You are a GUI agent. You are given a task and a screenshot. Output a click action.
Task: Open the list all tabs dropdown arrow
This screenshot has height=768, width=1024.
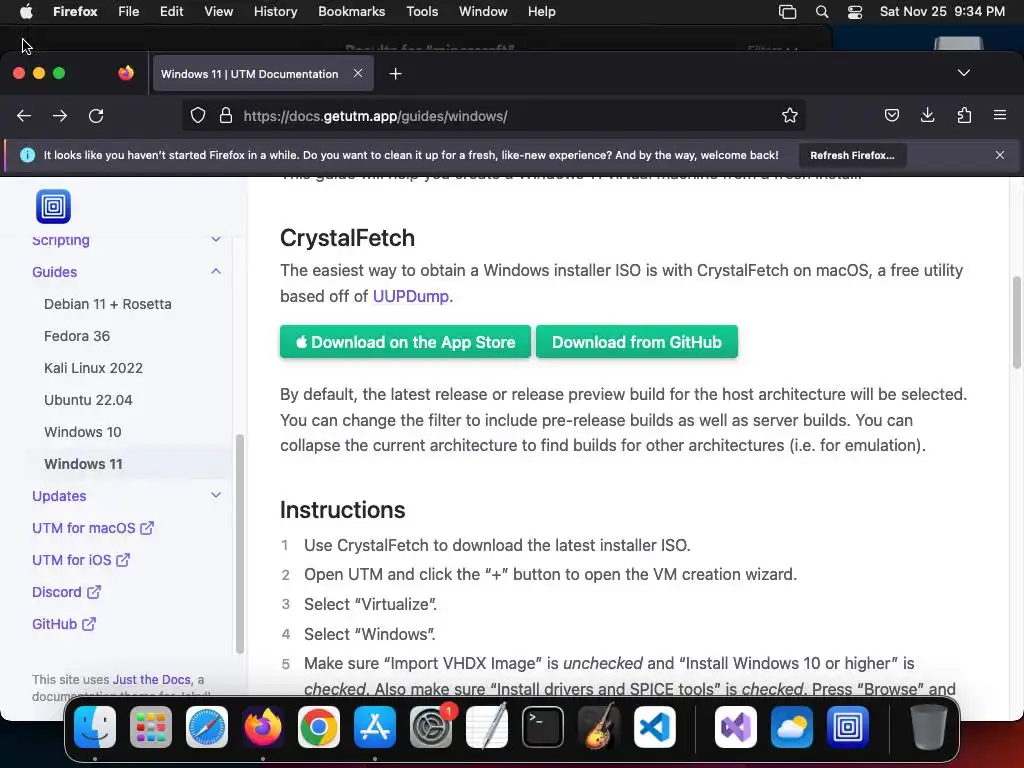(x=964, y=72)
